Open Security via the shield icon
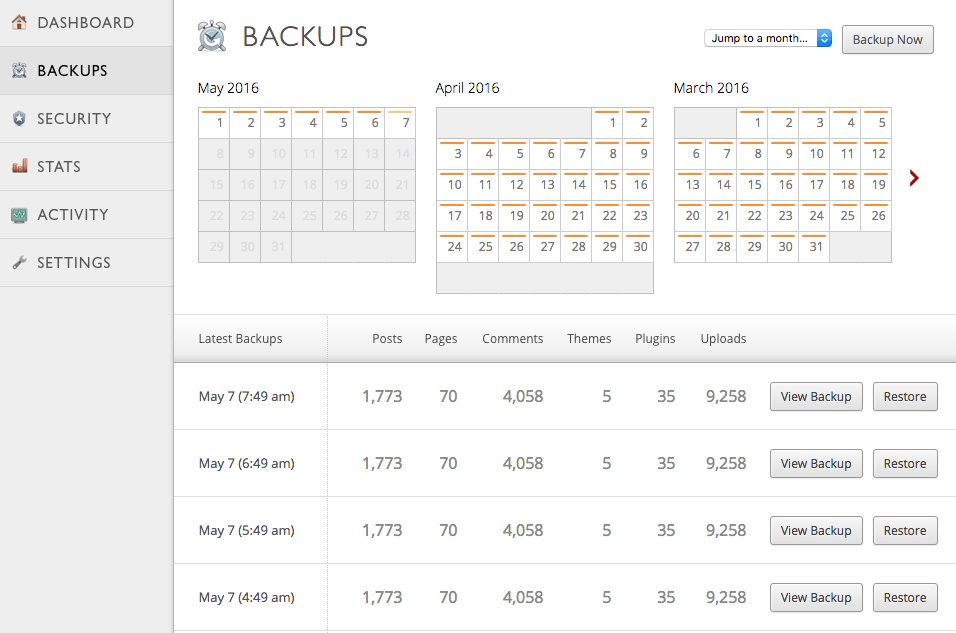The width and height of the screenshot is (956, 633). click(x=17, y=118)
